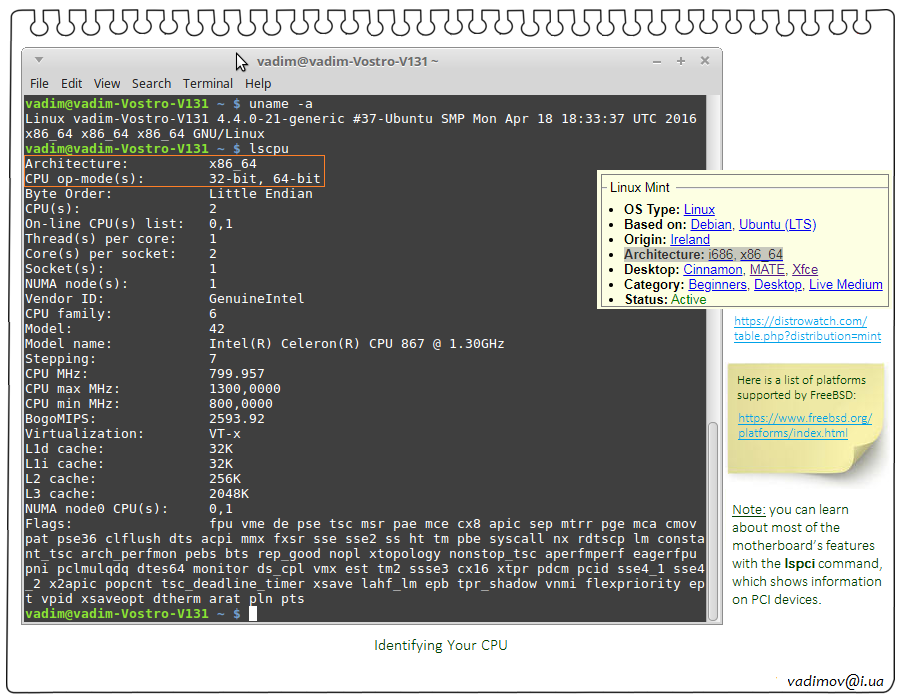Open the Search menu
The height and width of the screenshot is (700, 900).
tap(151, 84)
